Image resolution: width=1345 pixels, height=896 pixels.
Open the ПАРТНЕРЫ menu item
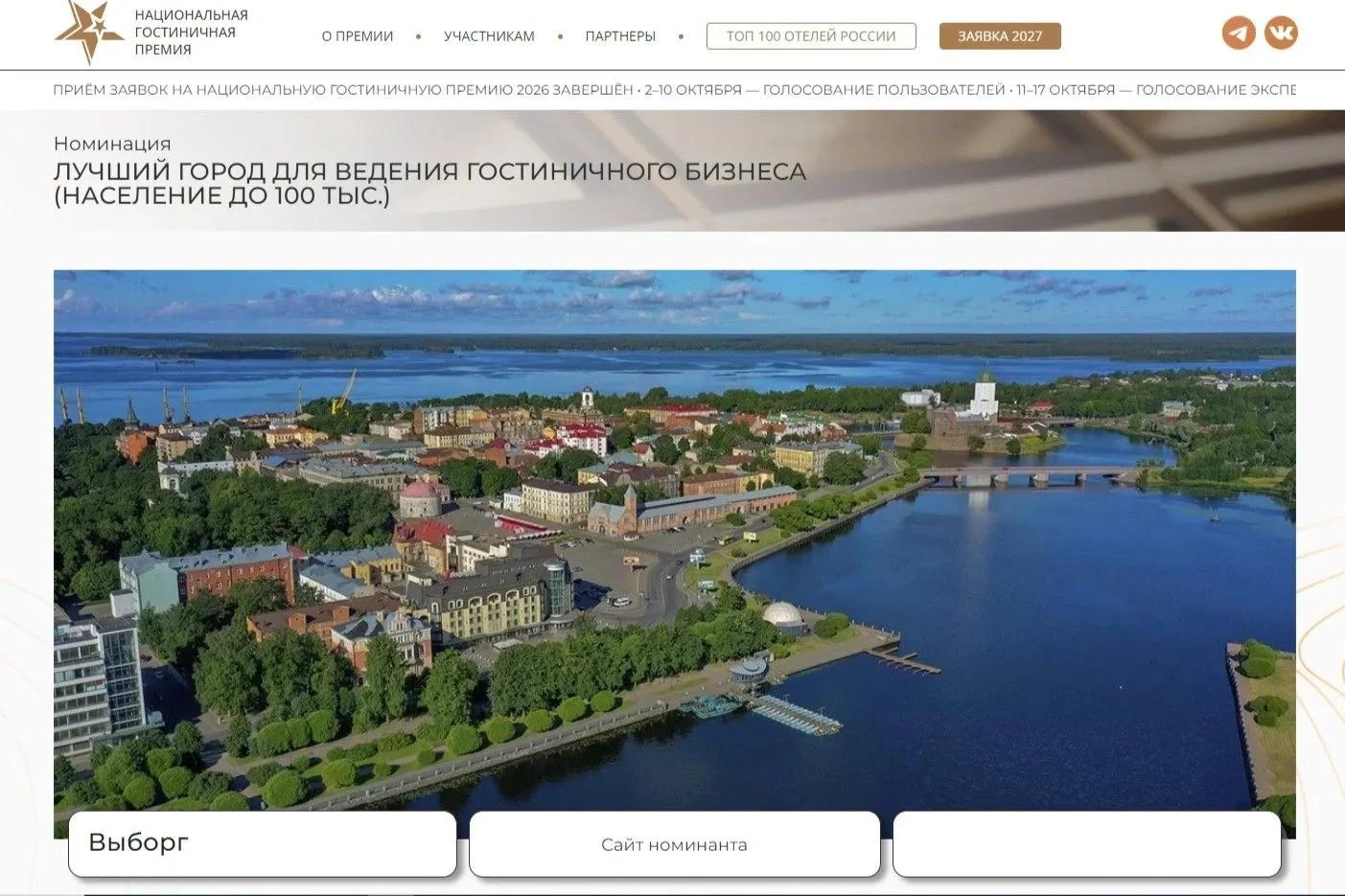620,36
